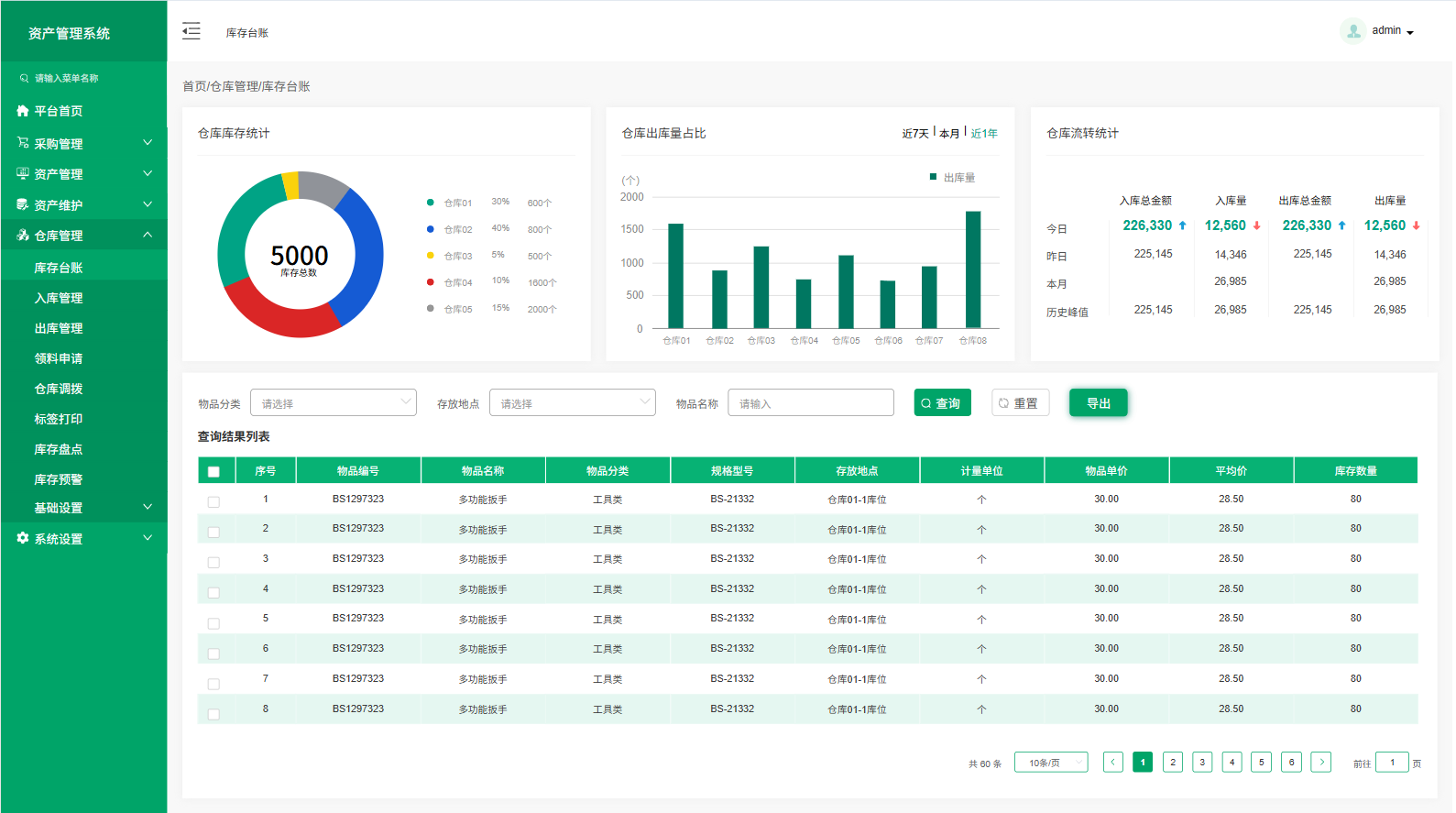Viewport: 1456px width, 813px height.
Task: Toggle the select-all checkbox in table header
Action: [213, 471]
